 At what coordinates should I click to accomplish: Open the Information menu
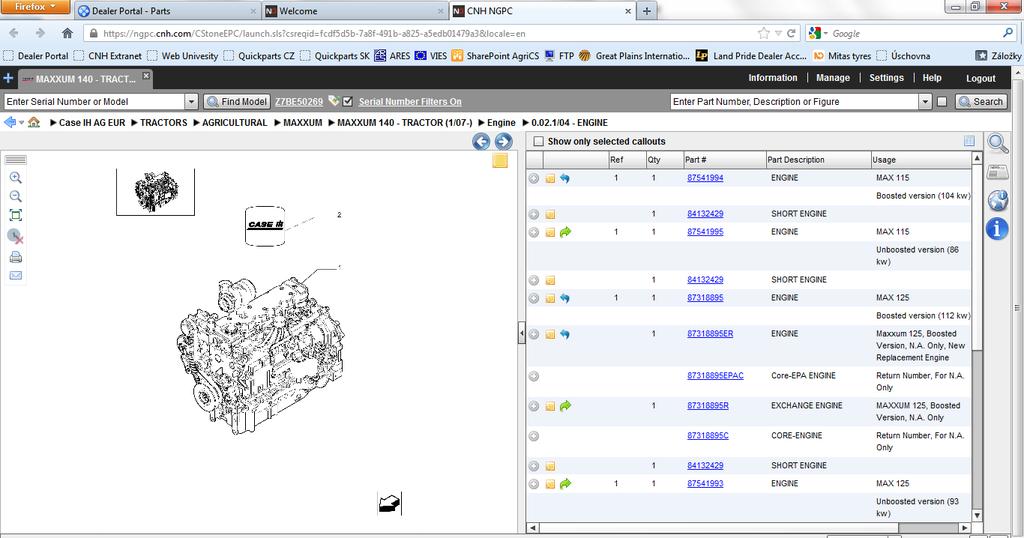point(773,78)
